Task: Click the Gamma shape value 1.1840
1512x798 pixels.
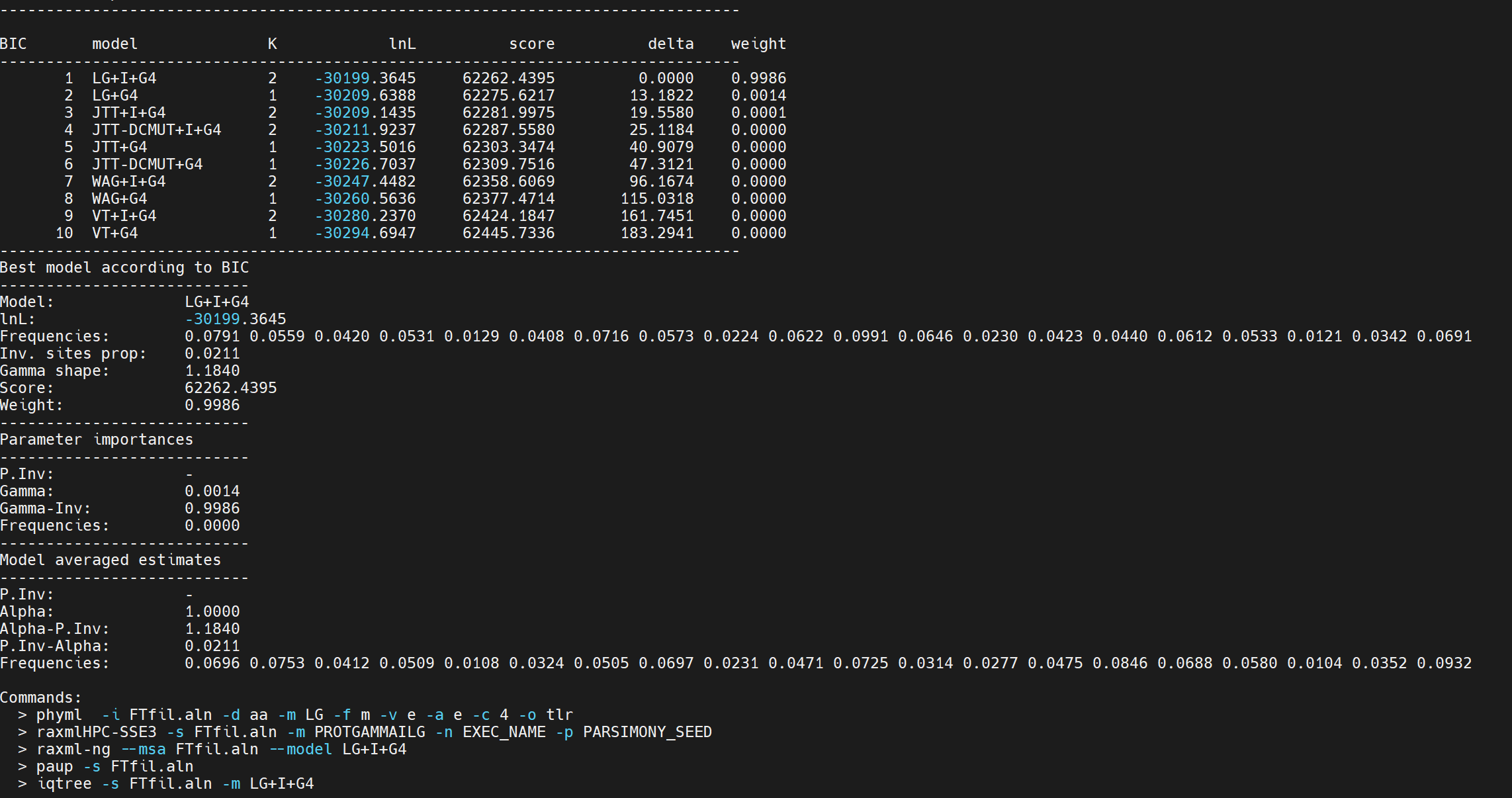Action: [212, 371]
